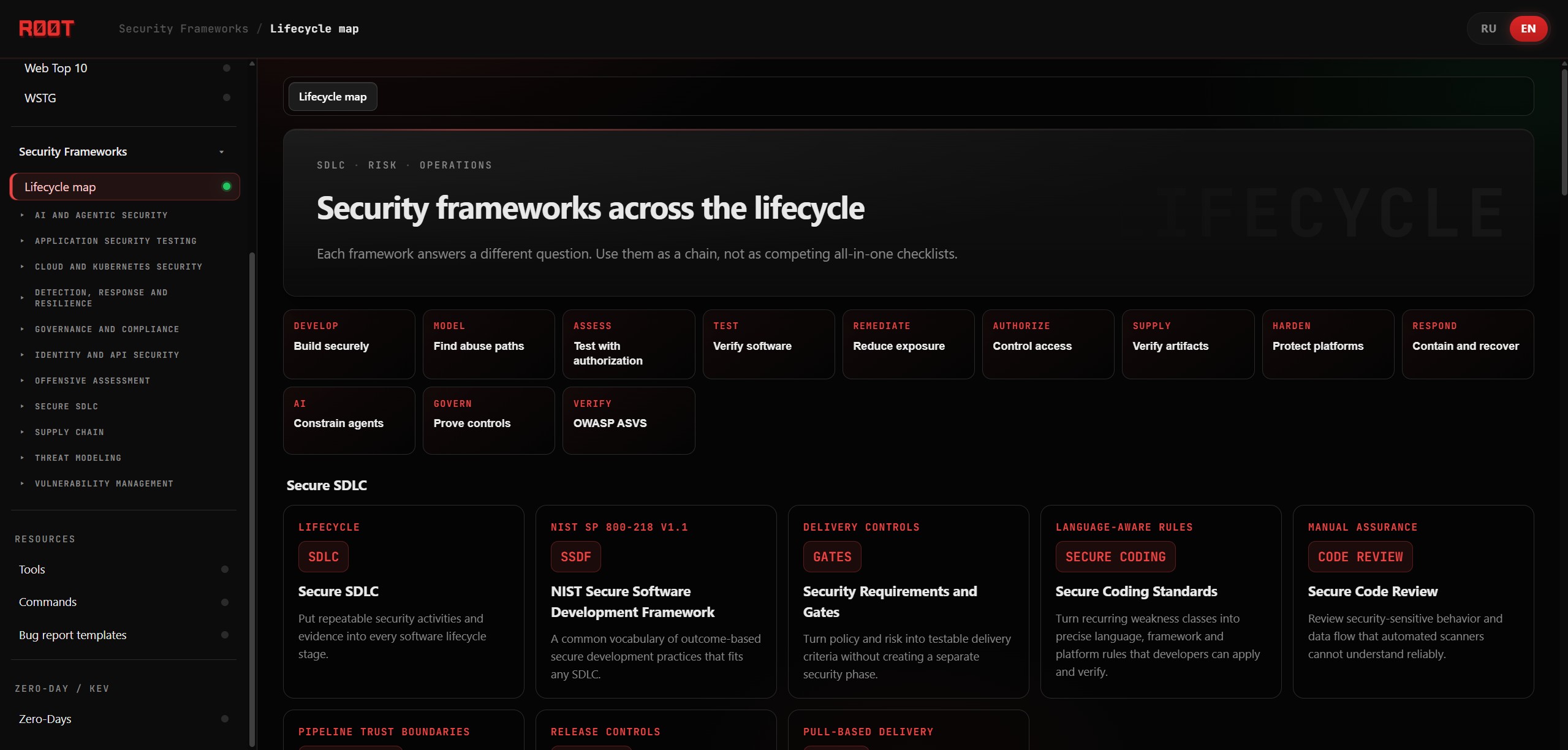Open Security Requirements and Gates card
This screenshot has height=750, width=1568.
pos(909,602)
